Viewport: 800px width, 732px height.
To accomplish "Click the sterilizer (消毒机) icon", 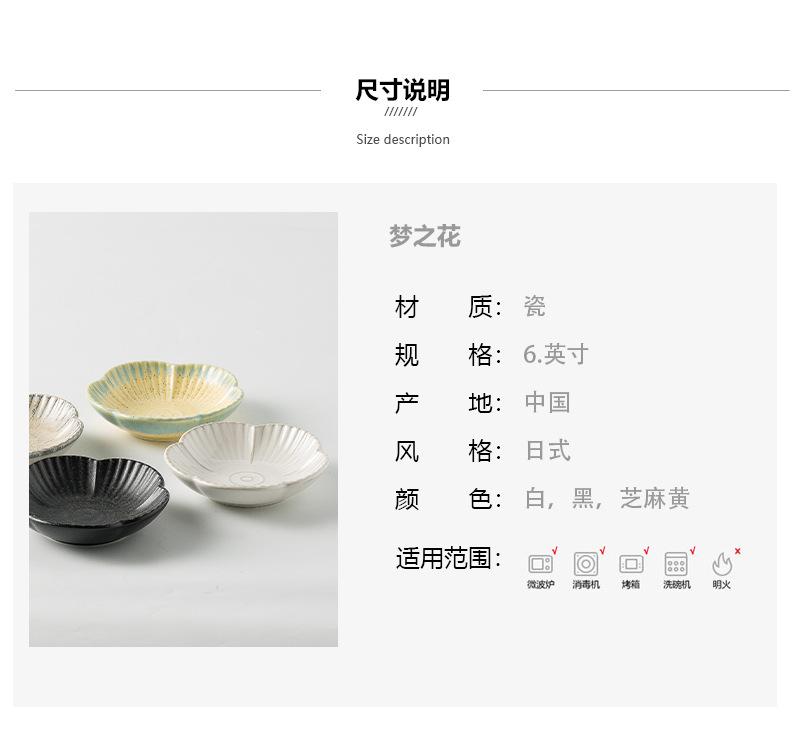I will (586, 564).
